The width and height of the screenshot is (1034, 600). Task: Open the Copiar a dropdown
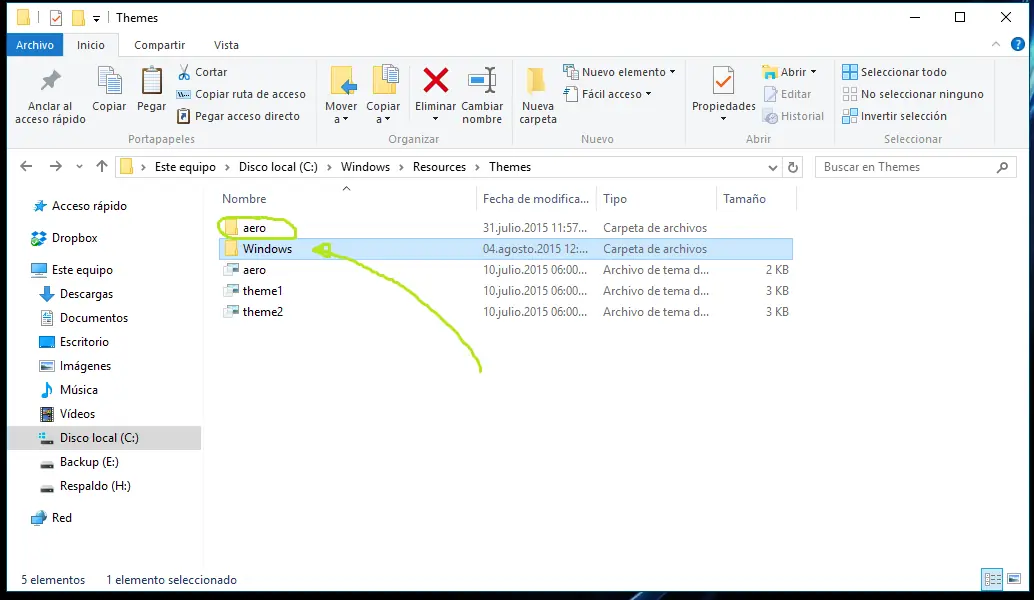(383, 113)
